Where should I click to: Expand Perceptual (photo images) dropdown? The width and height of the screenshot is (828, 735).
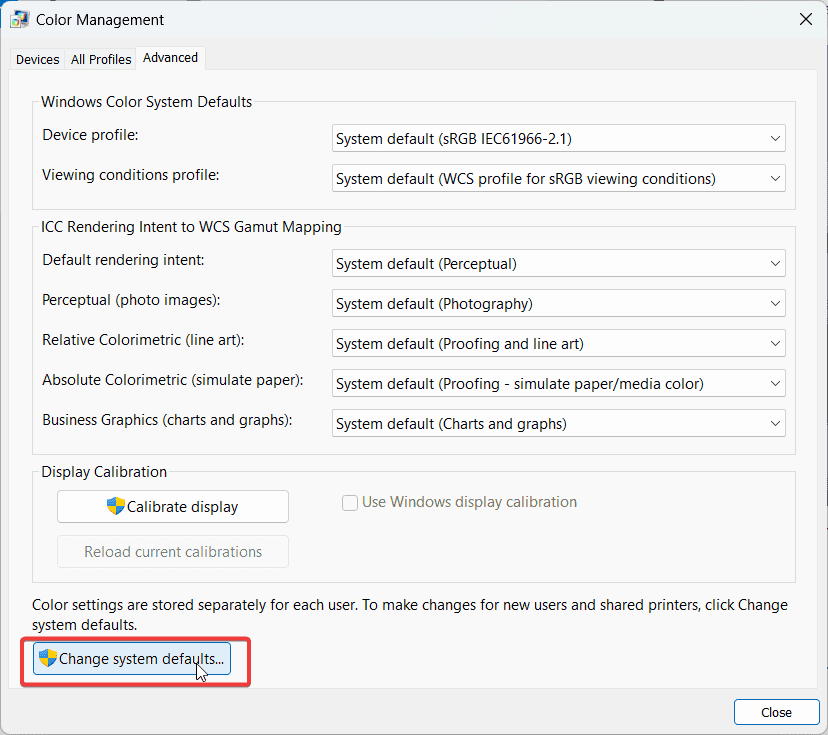(x=558, y=304)
